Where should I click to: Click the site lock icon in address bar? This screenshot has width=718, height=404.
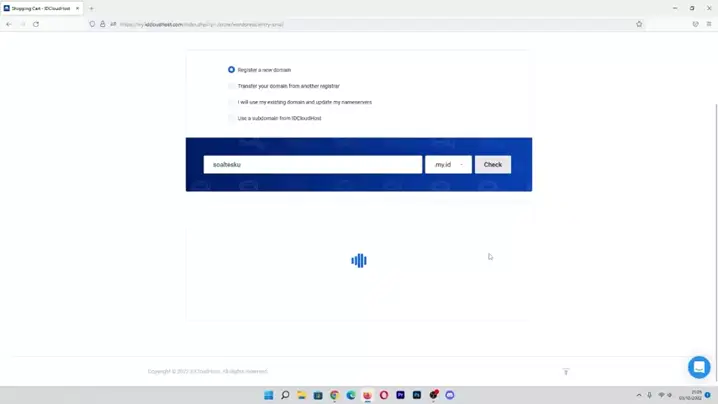point(103,24)
